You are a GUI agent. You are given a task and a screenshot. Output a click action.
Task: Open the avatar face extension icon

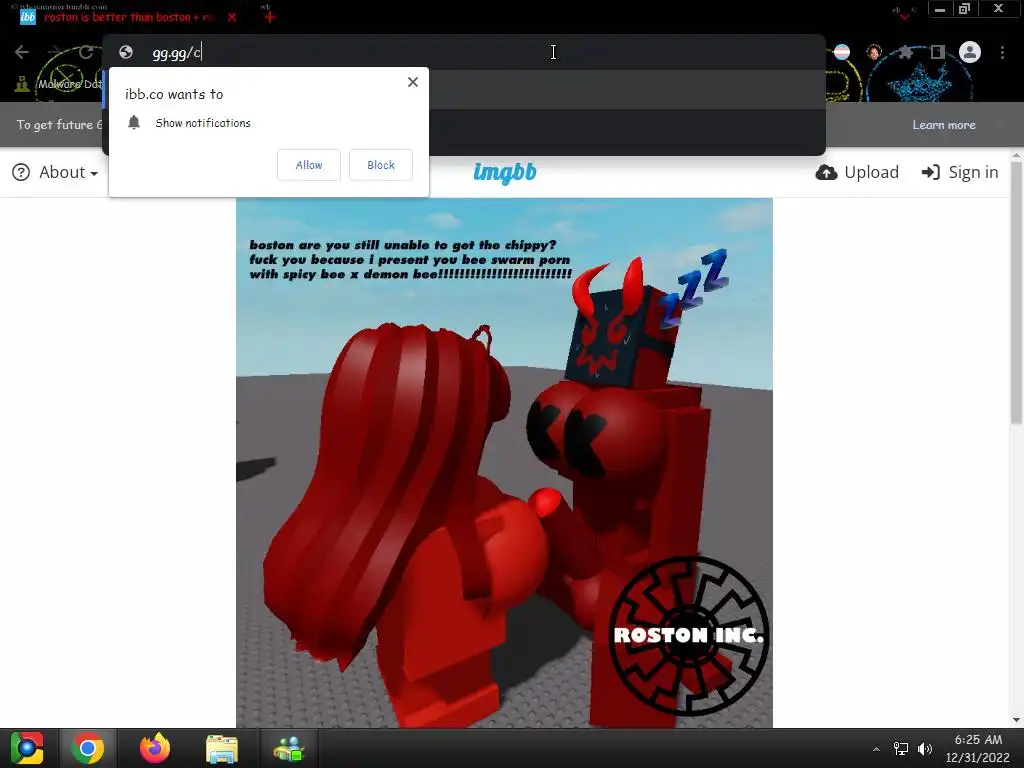874,52
